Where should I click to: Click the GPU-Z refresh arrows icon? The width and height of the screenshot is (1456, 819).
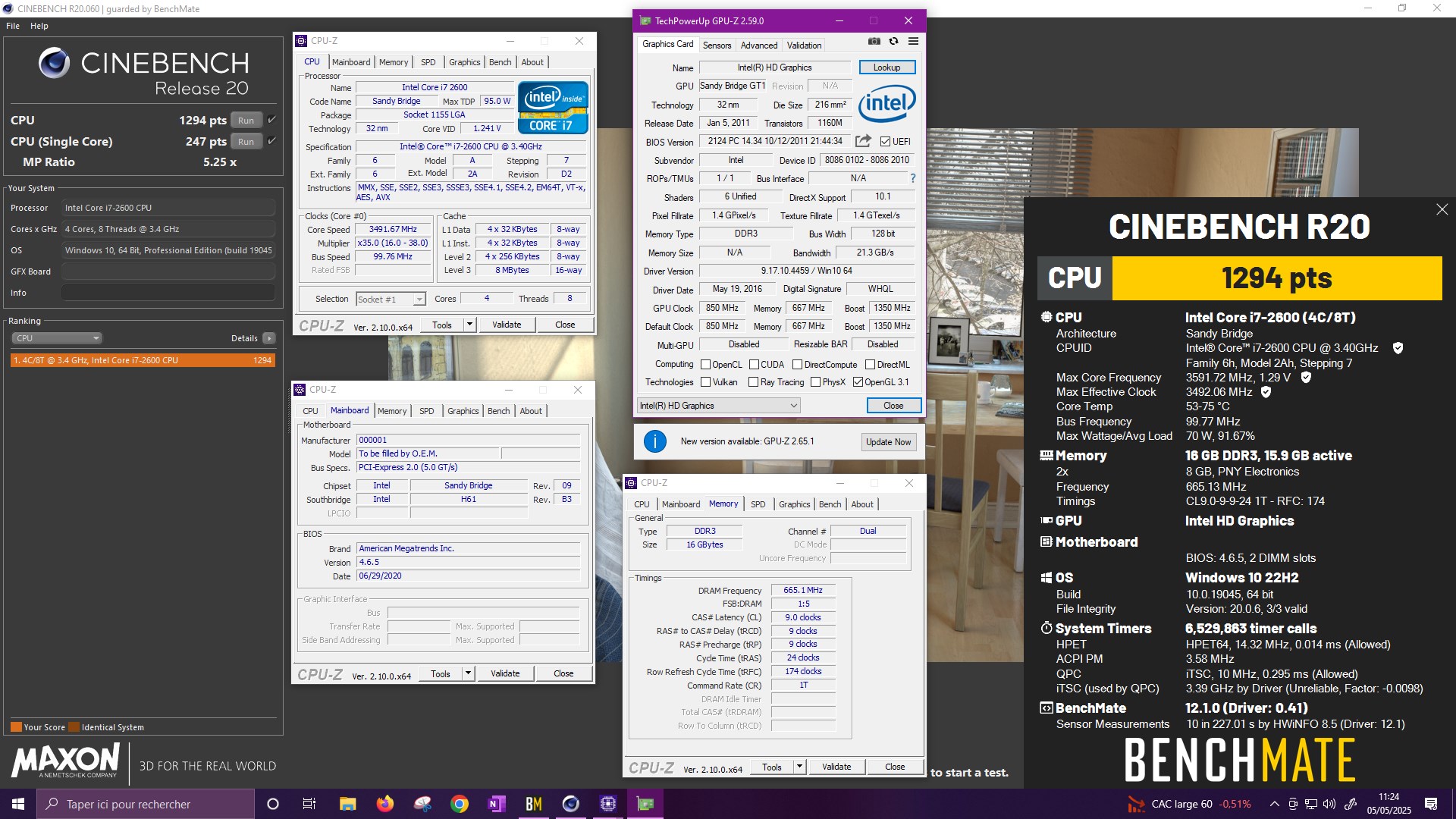[x=893, y=42]
